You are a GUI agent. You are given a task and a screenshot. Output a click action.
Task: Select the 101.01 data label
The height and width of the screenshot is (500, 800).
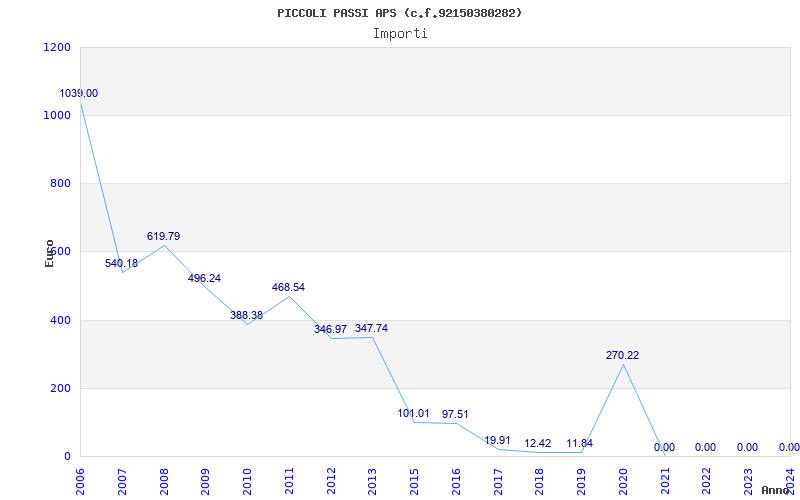414,413
